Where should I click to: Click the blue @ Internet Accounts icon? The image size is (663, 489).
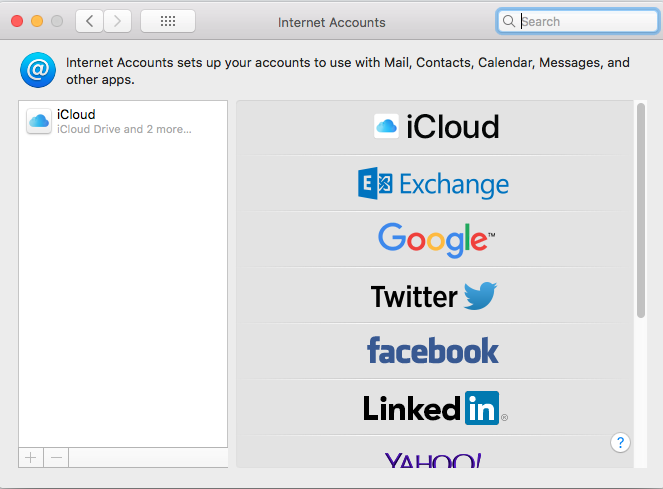click(x=38, y=70)
